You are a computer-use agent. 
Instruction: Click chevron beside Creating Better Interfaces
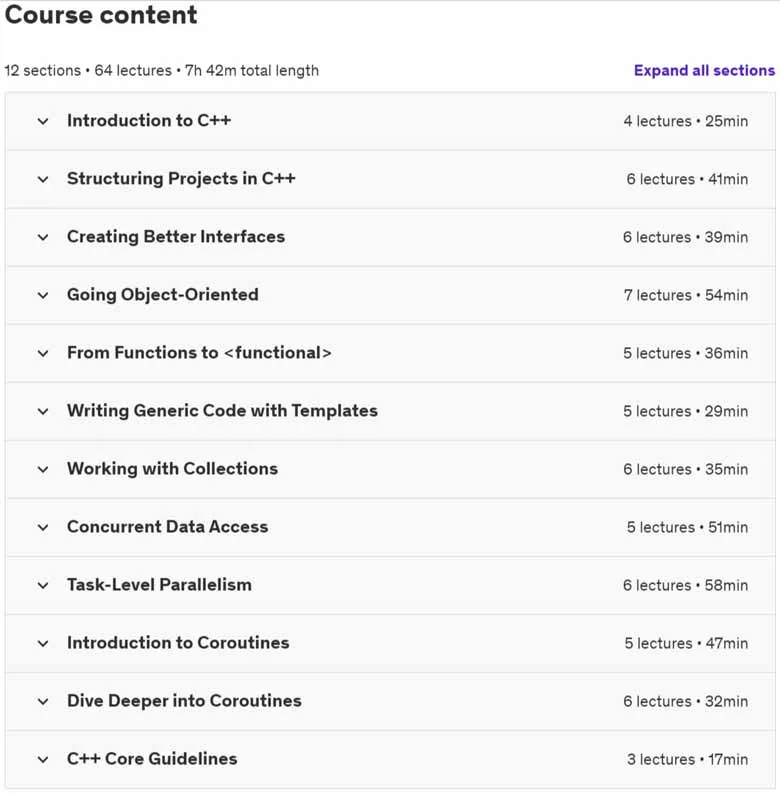[43, 237]
